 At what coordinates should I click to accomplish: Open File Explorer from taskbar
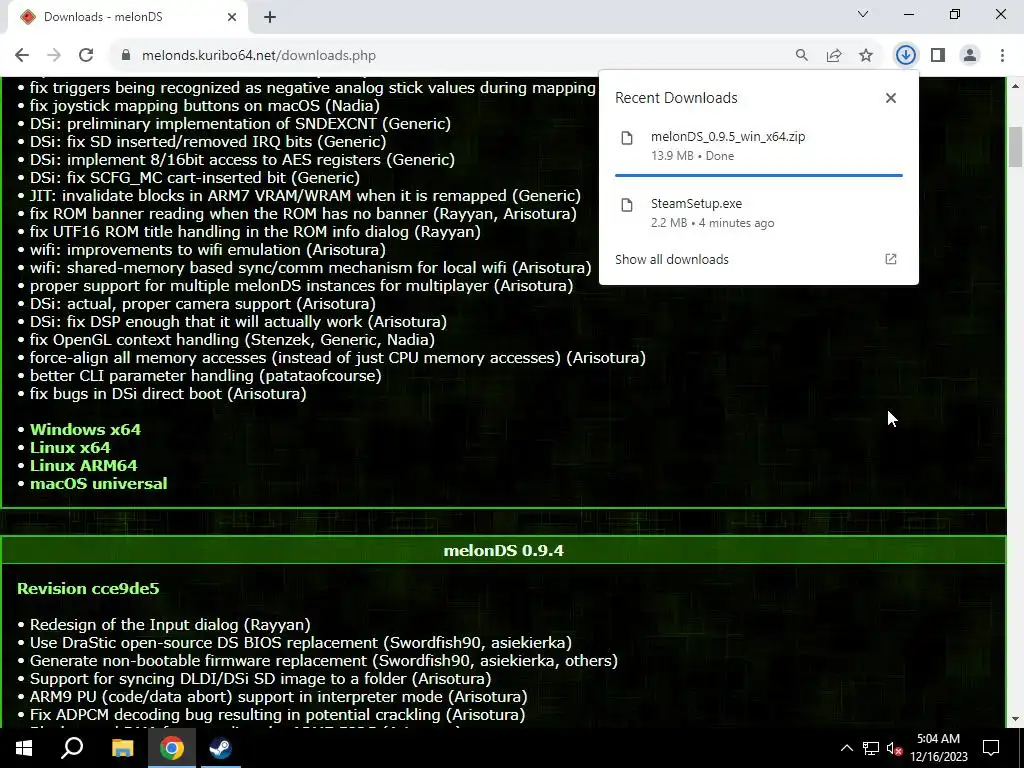[x=122, y=748]
